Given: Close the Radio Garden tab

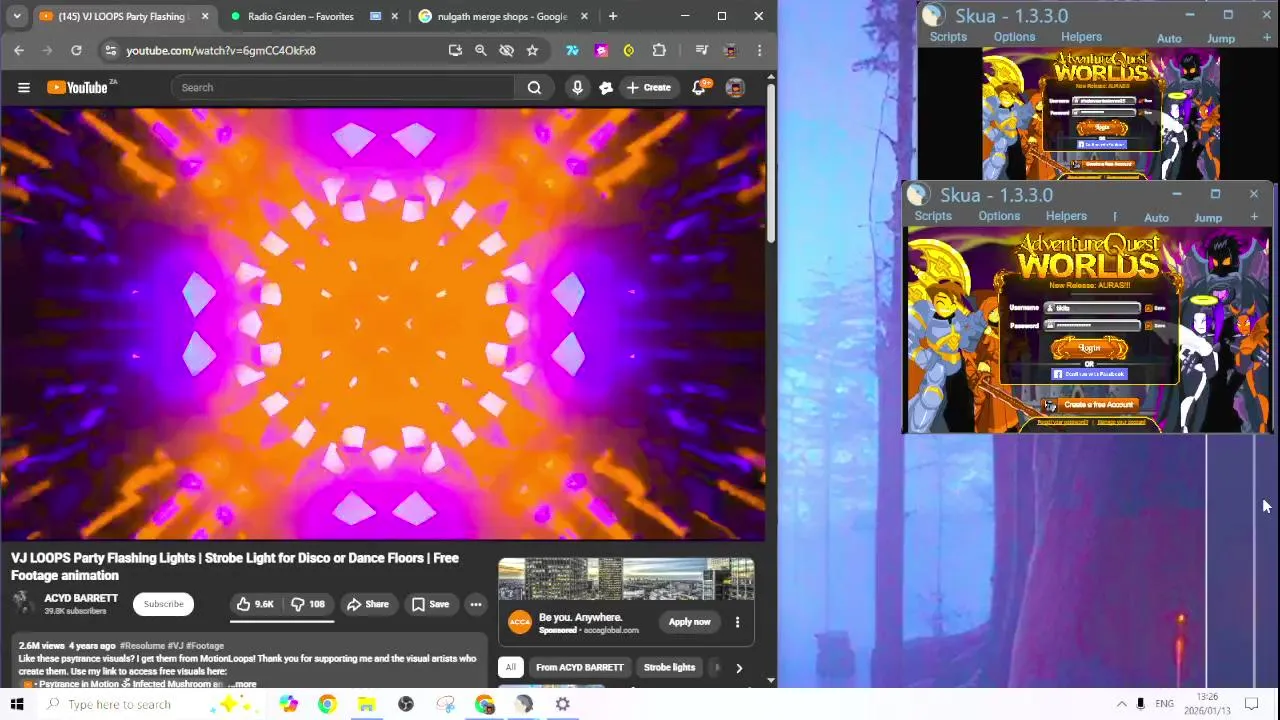Looking at the screenshot, I should click(x=395, y=16).
